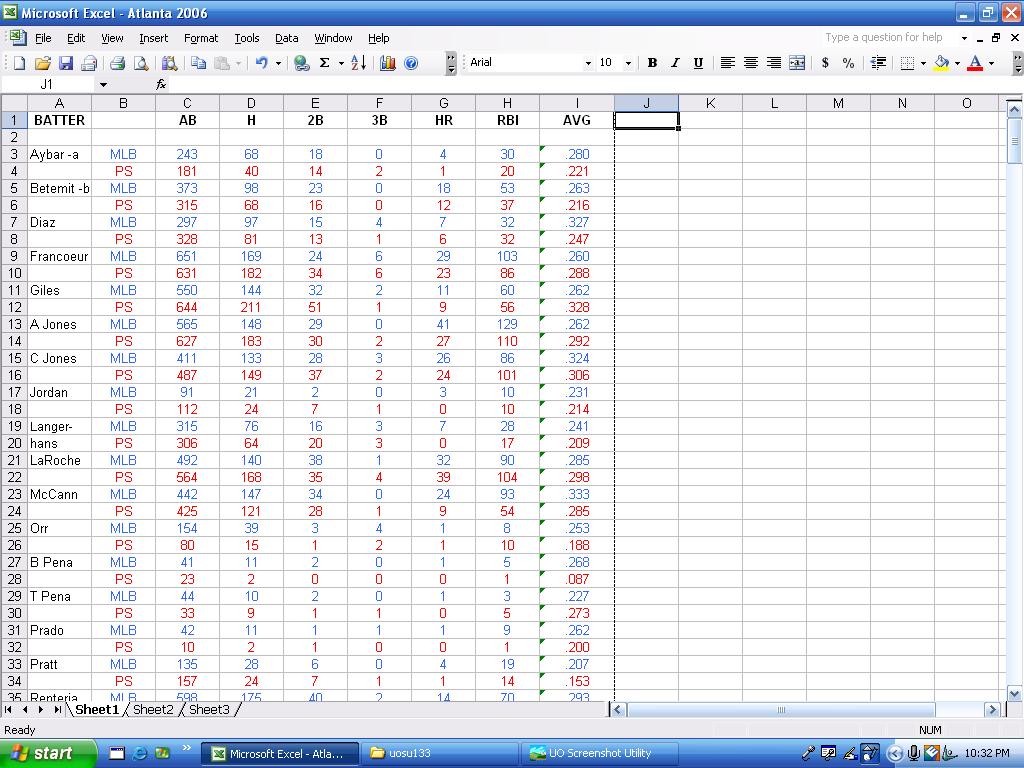
Task: Switch to the Sheet3 tab
Action: [x=209, y=709]
